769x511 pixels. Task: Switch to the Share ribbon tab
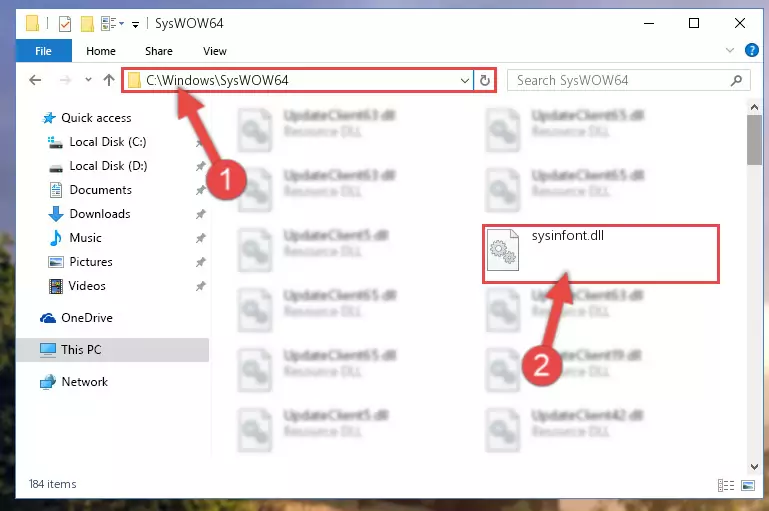tap(159, 51)
